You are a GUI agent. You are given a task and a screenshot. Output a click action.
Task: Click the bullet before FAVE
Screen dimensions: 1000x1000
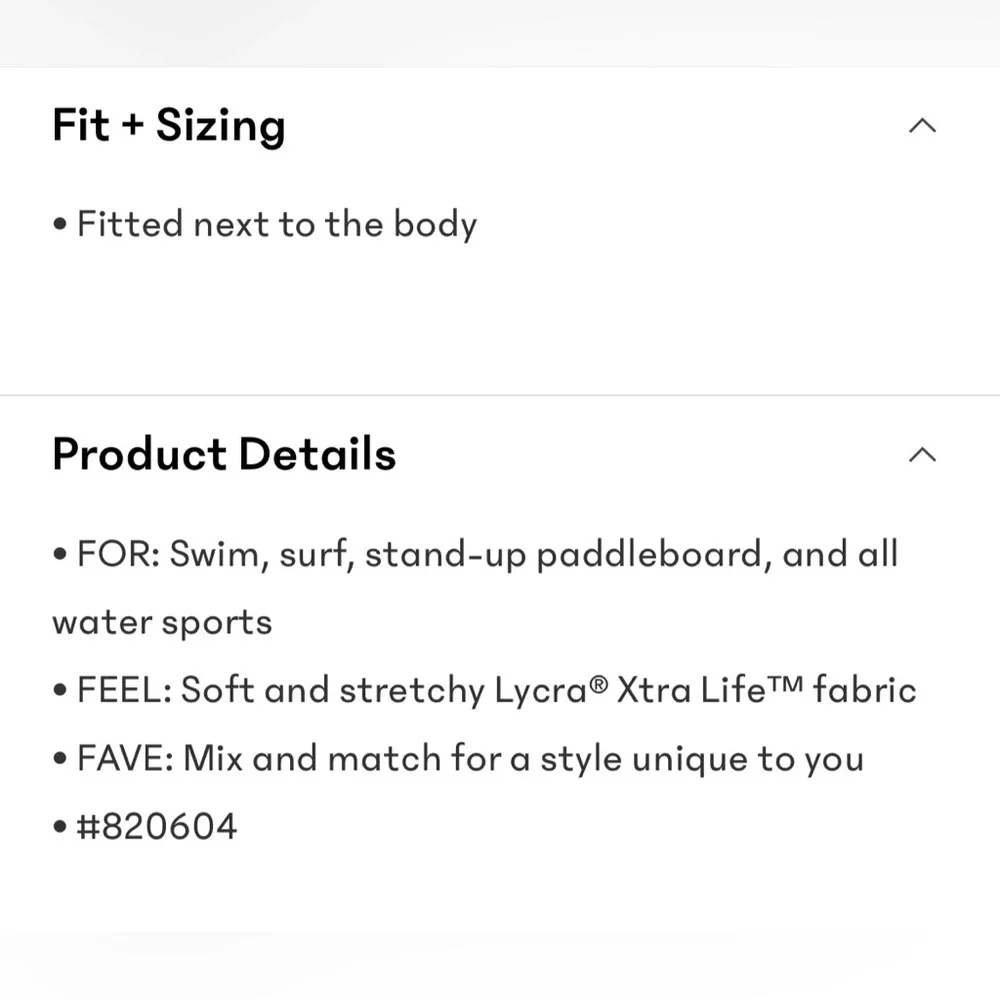click(x=60, y=759)
